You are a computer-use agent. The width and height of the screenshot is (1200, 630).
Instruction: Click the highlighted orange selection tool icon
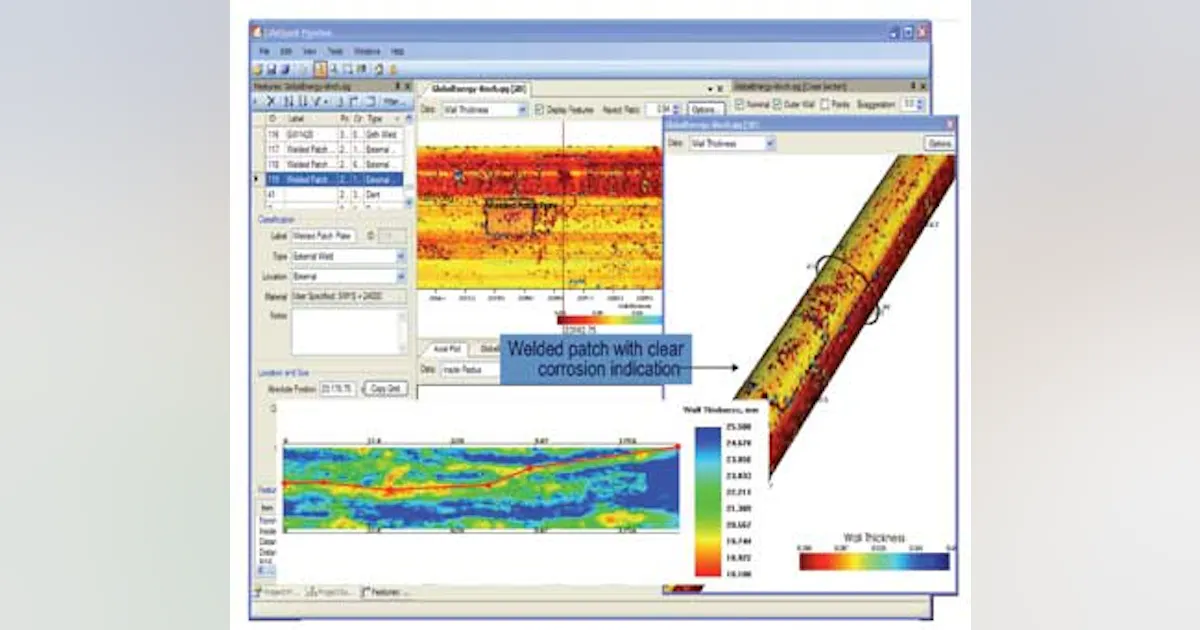coord(320,69)
